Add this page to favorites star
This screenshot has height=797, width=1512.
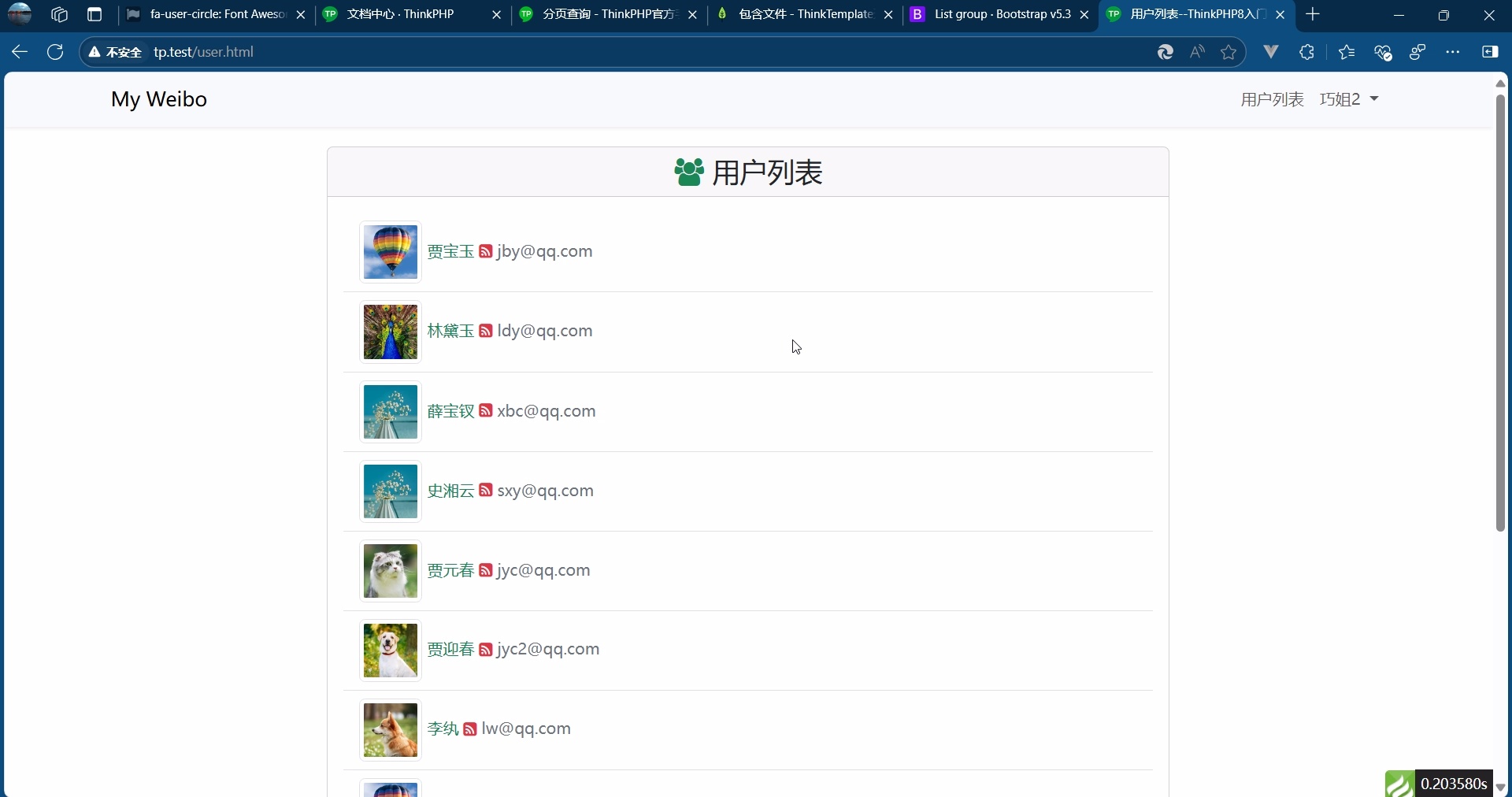pyautogui.click(x=1229, y=52)
